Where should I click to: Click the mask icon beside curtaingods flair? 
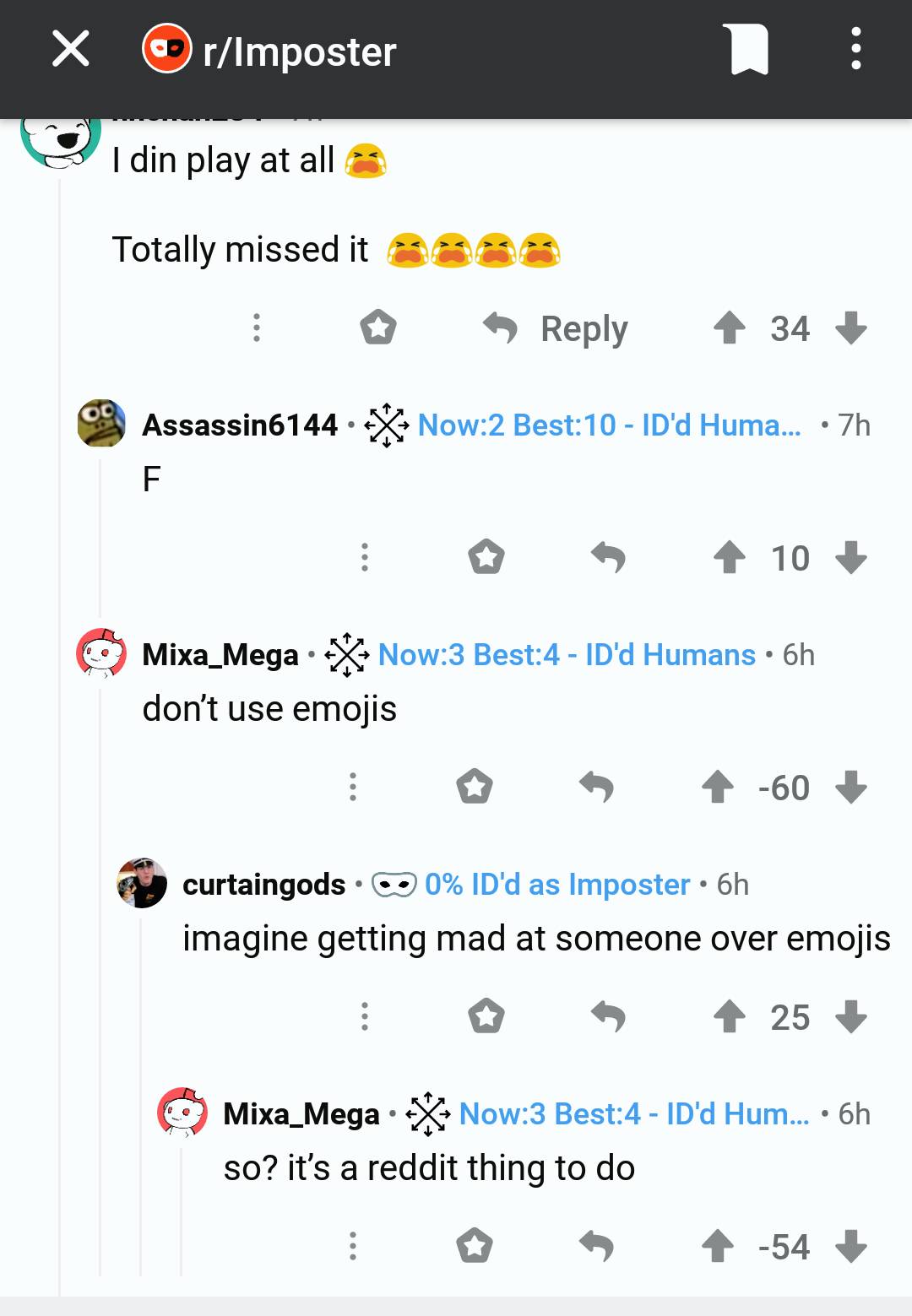tap(392, 885)
